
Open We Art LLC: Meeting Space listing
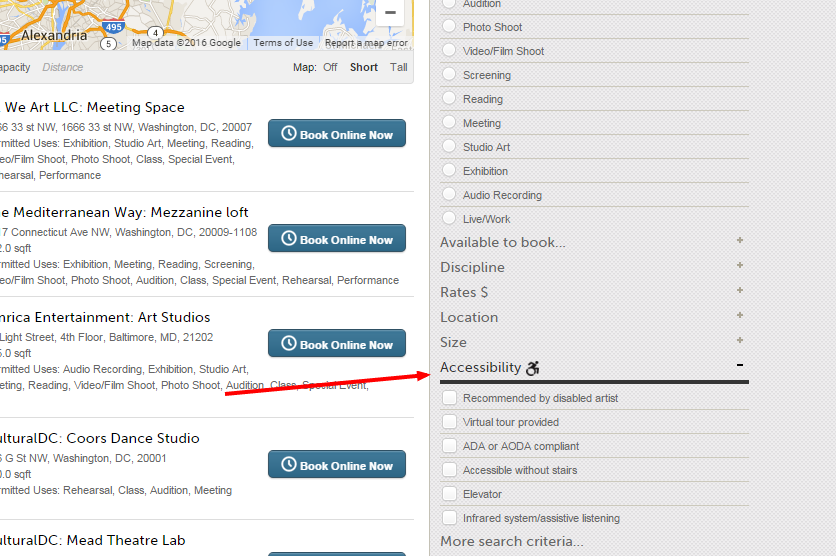(94, 107)
